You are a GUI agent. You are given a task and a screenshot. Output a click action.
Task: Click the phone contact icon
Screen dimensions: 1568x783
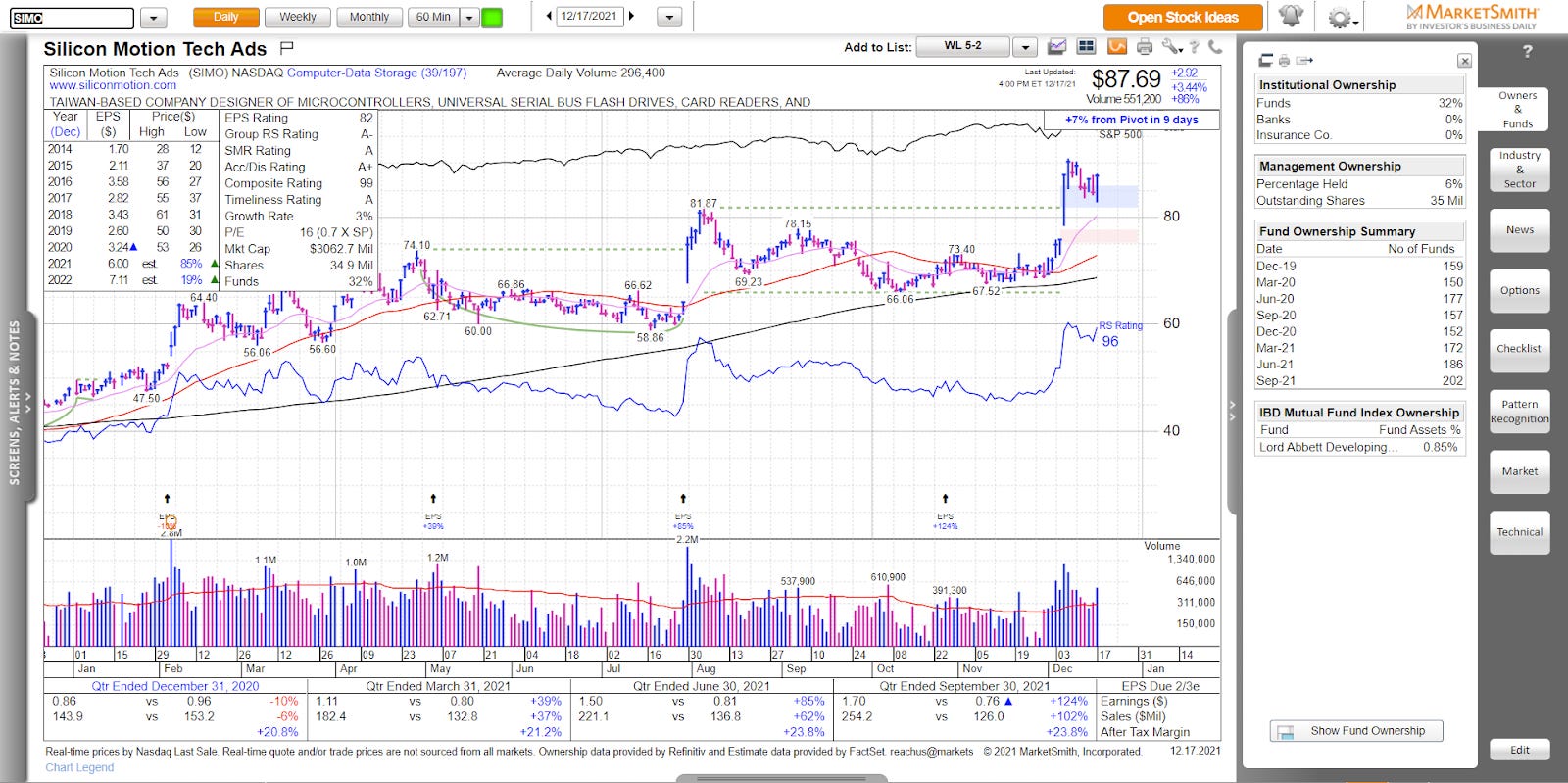pyautogui.click(x=1215, y=46)
